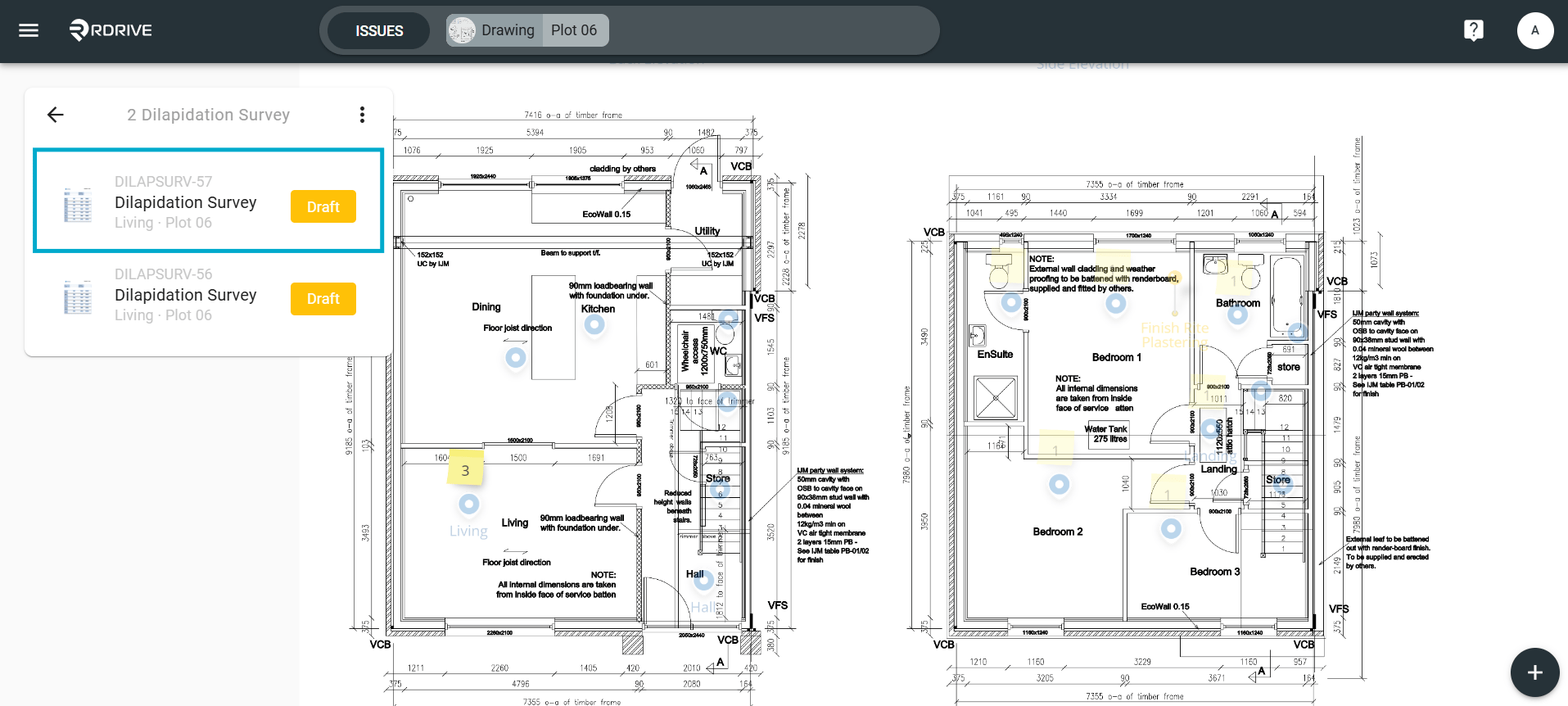This screenshot has height=706, width=1568.
Task: Click the Draft badge on DILAPSURV-57
Action: (323, 206)
